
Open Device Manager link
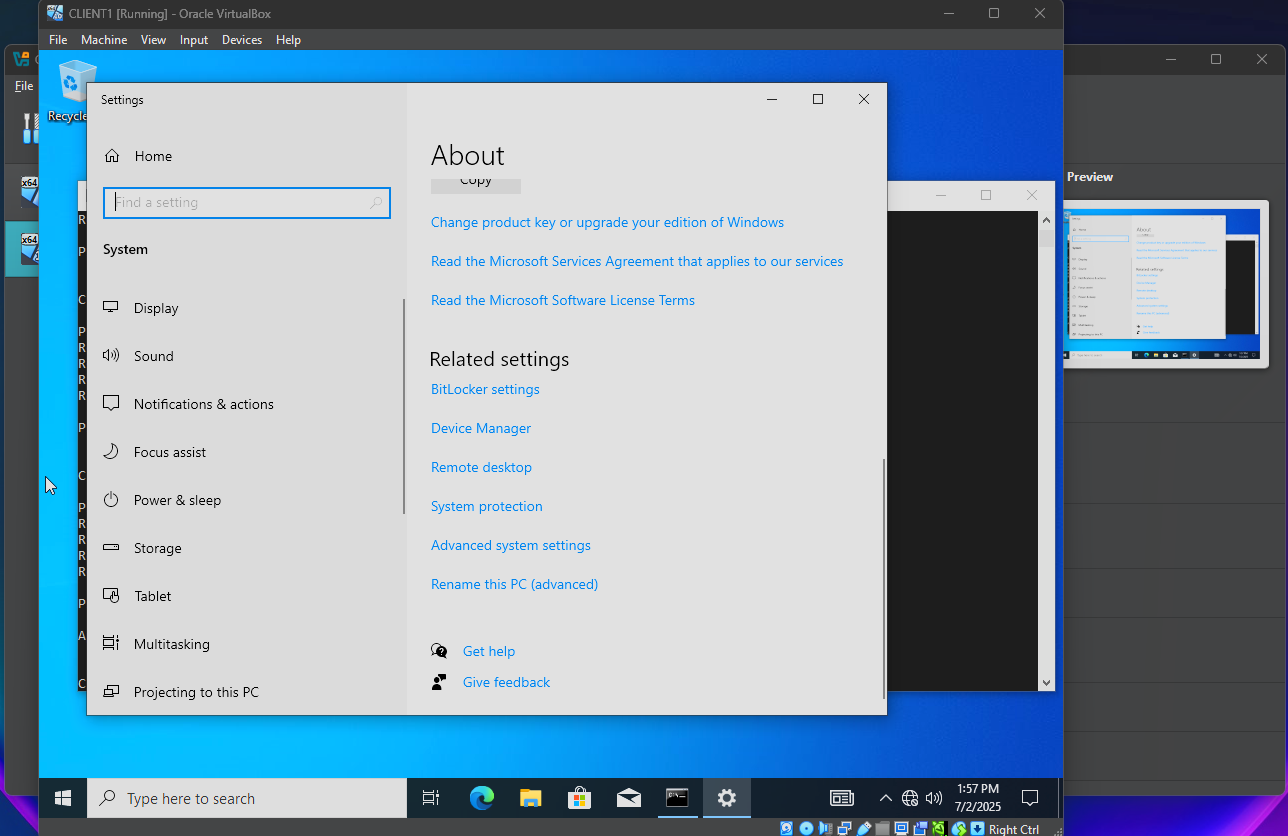(x=481, y=428)
